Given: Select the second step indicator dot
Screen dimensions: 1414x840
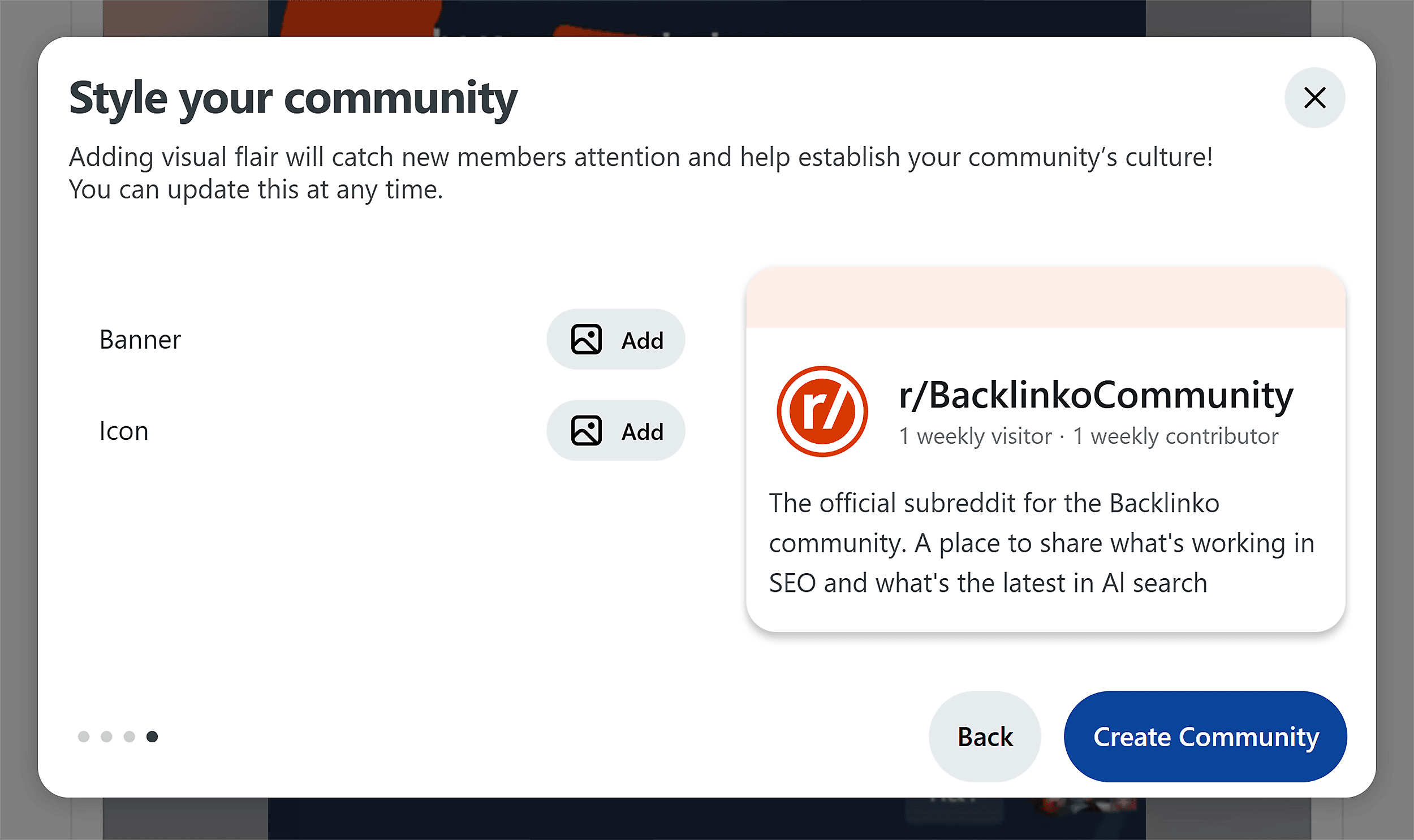Looking at the screenshot, I should point(105,737).
